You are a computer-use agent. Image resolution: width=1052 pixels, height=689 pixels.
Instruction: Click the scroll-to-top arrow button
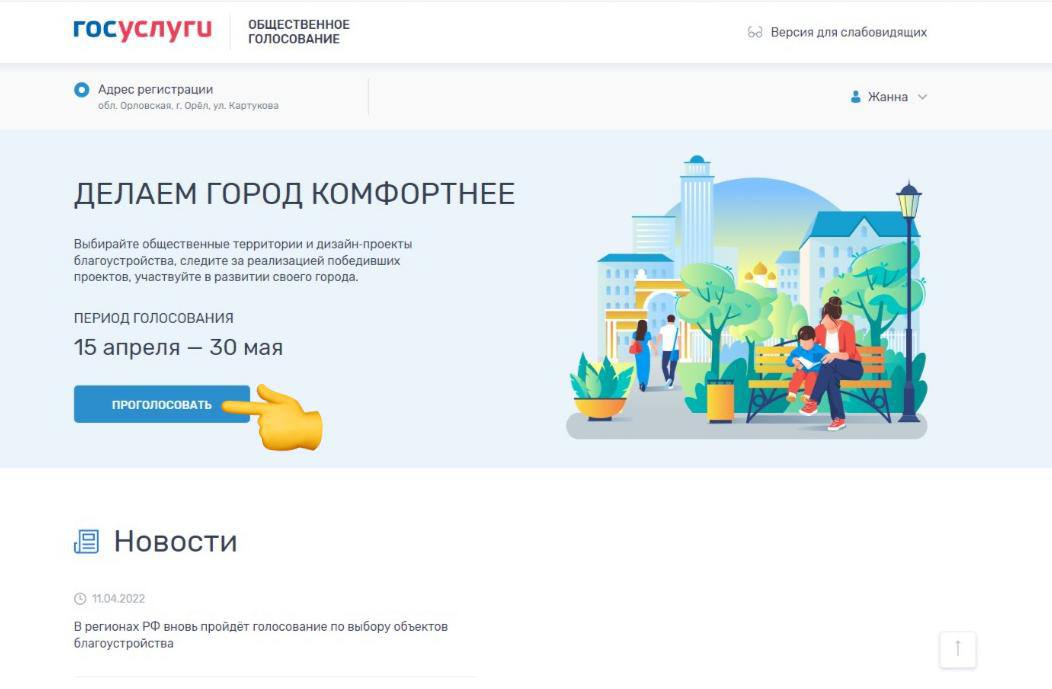click(x=957, y=649)
